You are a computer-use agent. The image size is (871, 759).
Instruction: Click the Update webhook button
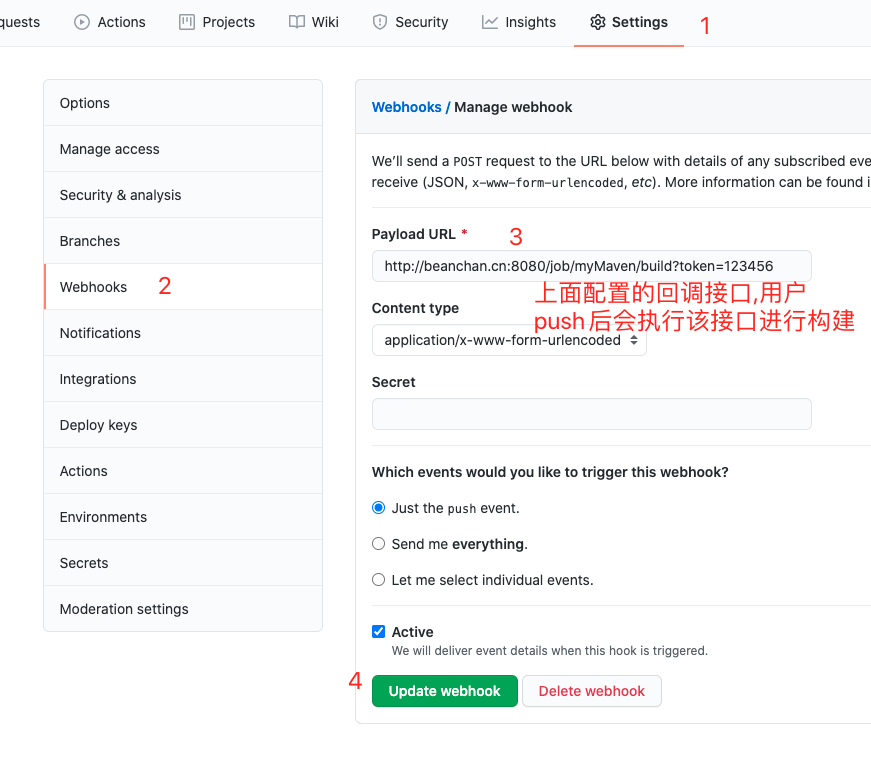pos(444,691)
